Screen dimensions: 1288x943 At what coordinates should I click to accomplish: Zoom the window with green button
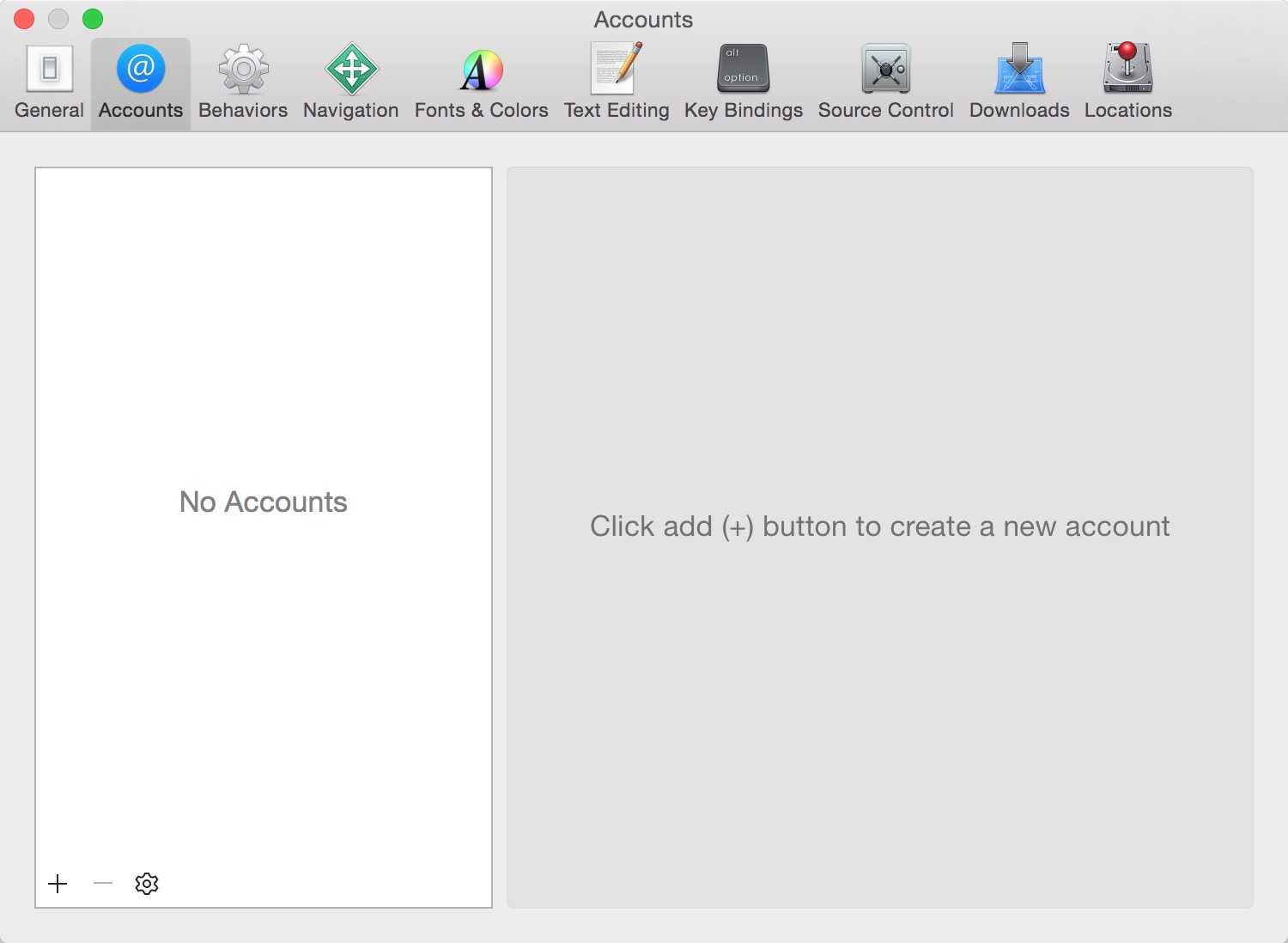(x=93, y=19)
